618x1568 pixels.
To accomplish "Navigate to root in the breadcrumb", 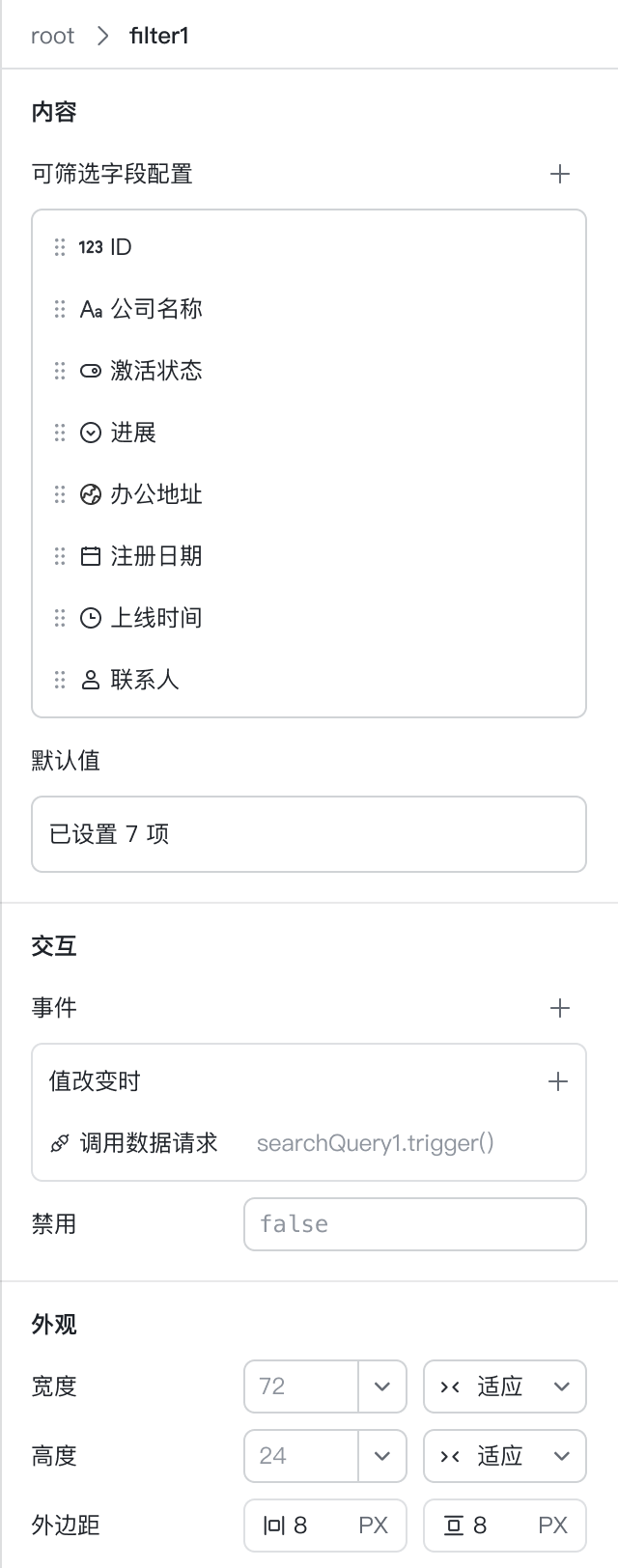I will (x=52, y=36).
